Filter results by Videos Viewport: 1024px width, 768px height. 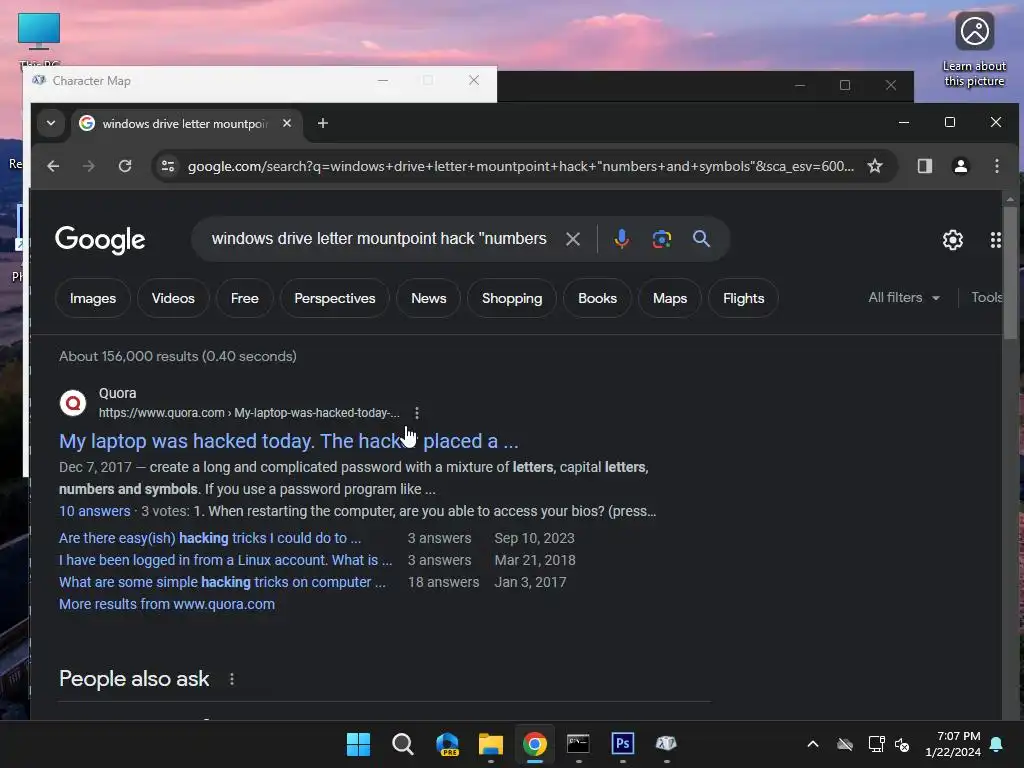click(x=173, y=298)
